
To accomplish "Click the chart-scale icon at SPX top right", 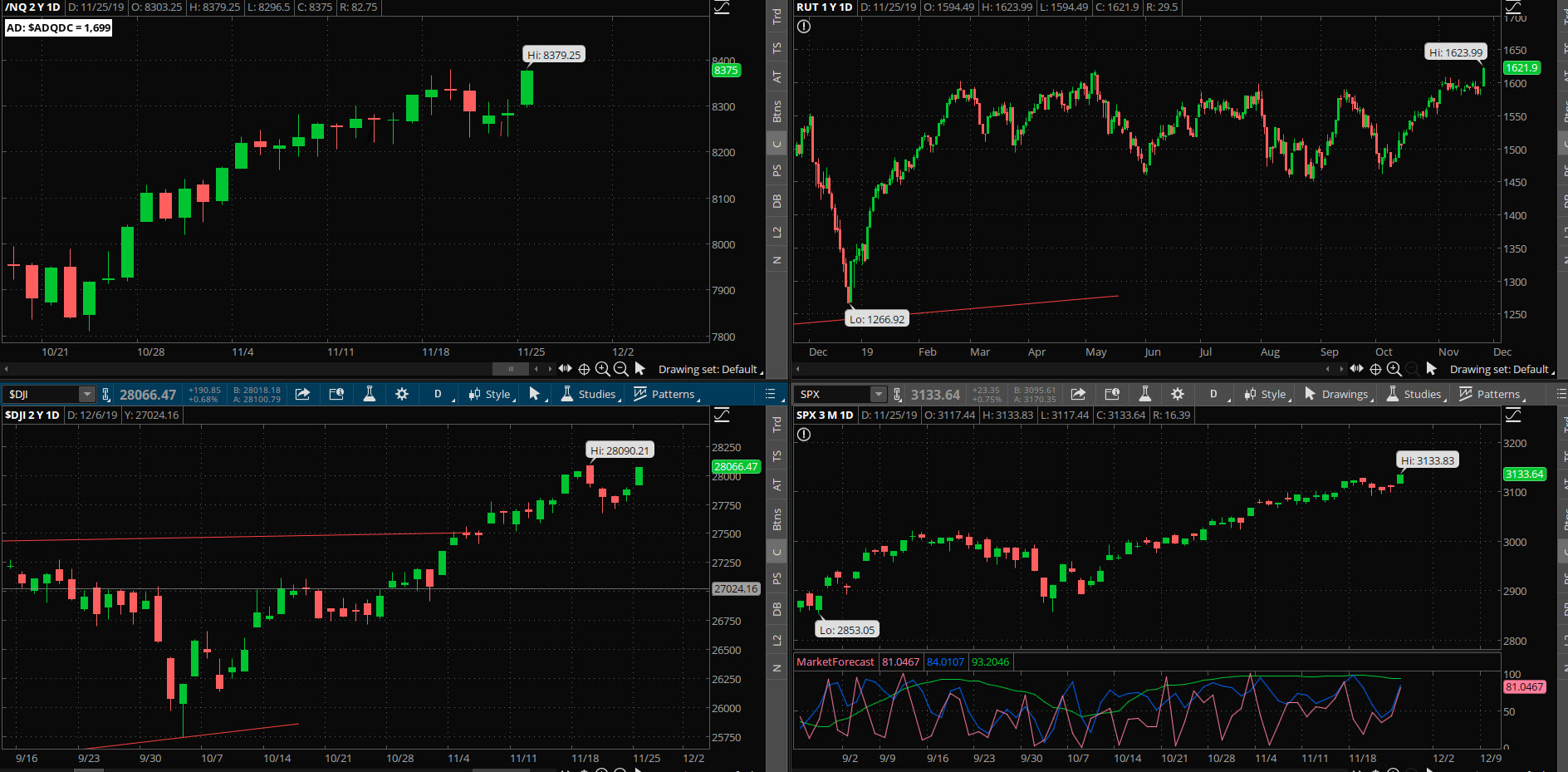I will point(1513,415).
